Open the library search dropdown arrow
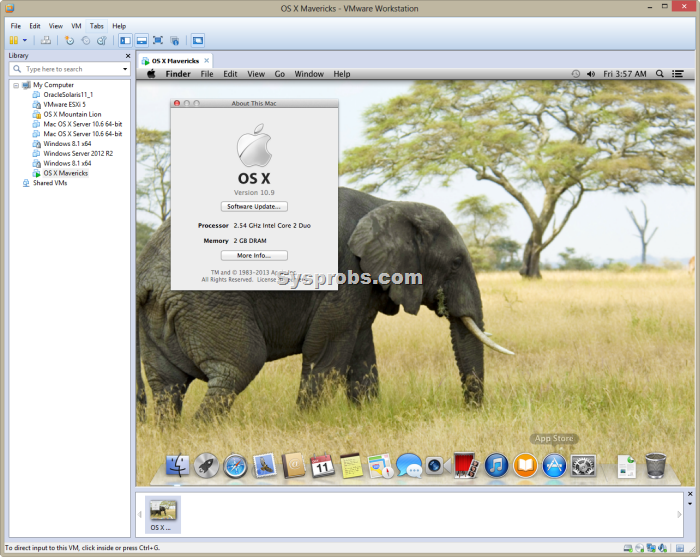Screen dimensions: 700x557 125,69
